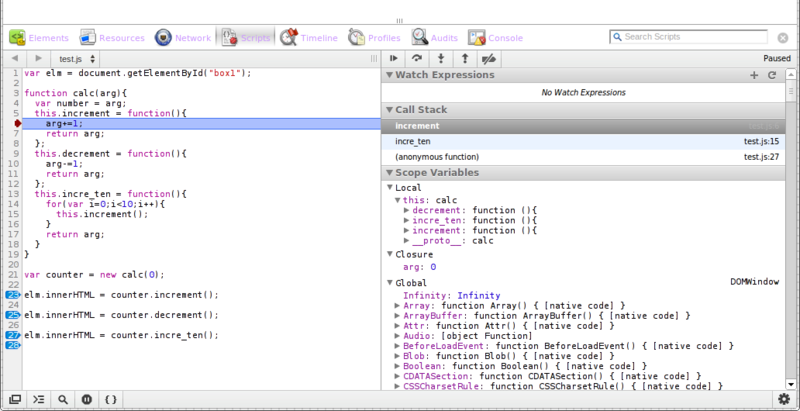The width and height of the screenshot is (800, 411).
Task: Expand the Audio global entry
Action: click(x=398, y=336)
